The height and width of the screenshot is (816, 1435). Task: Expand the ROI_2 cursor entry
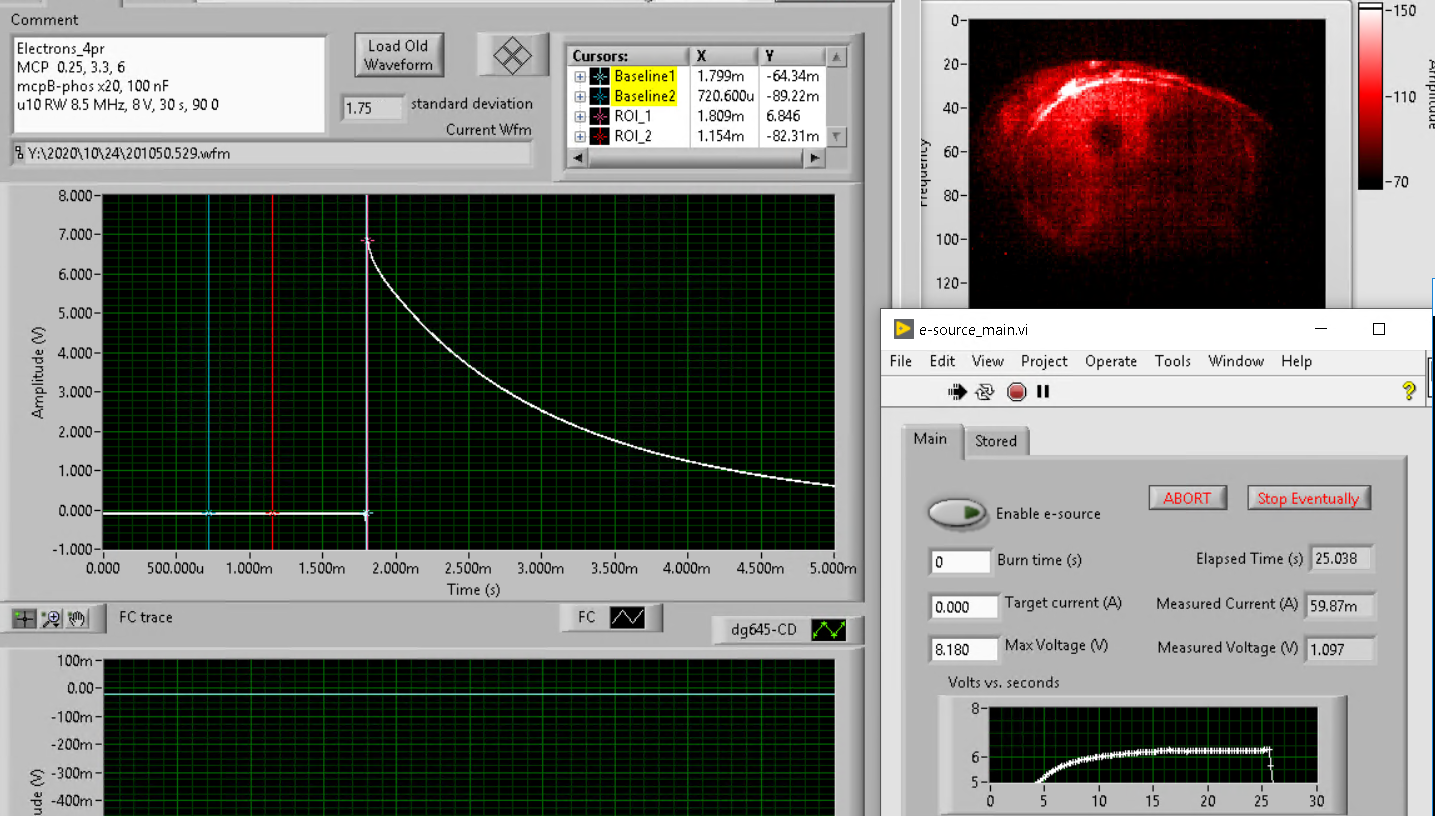tap(580, 136)
